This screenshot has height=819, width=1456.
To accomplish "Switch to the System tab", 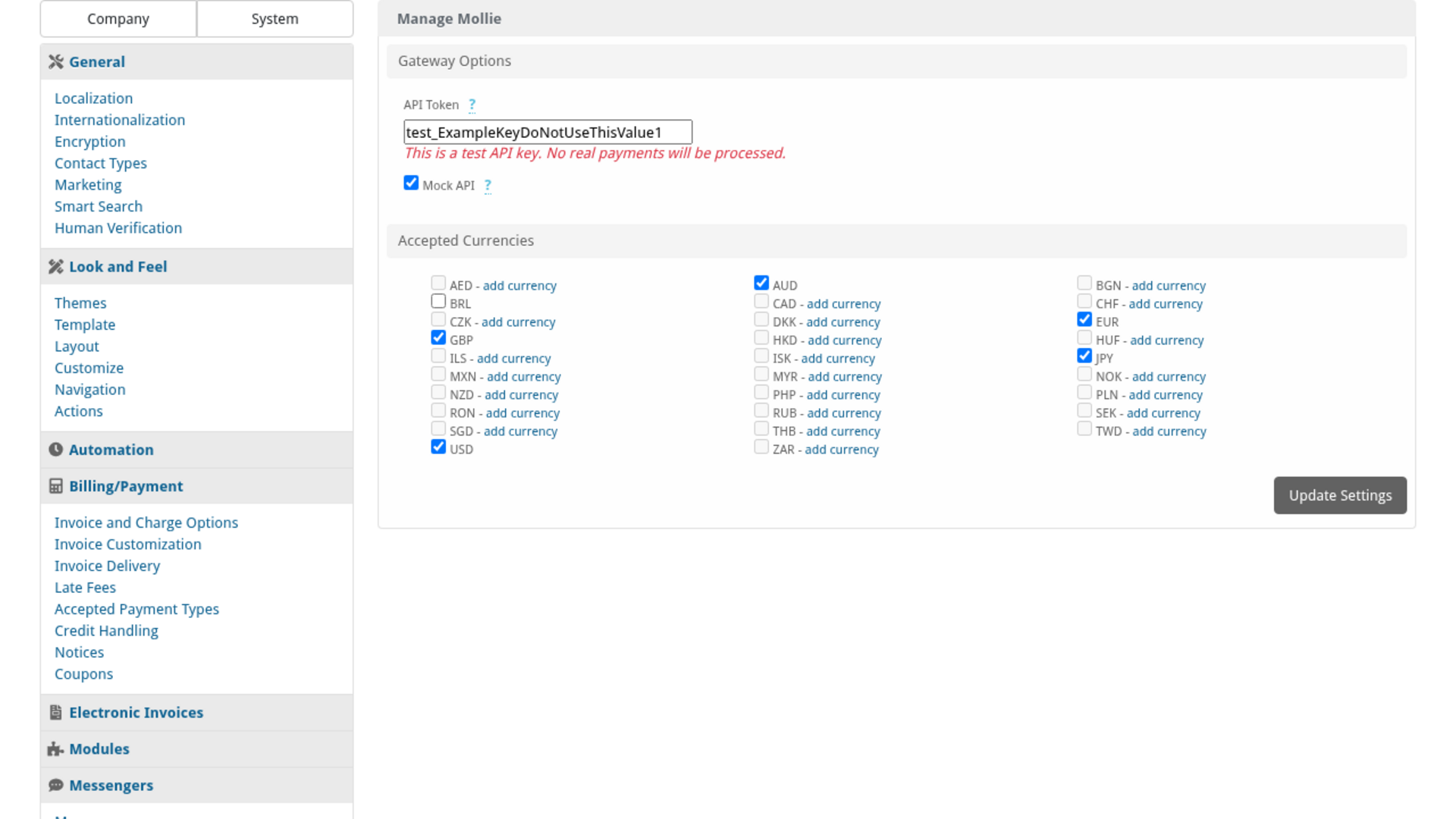I will 275,19.
